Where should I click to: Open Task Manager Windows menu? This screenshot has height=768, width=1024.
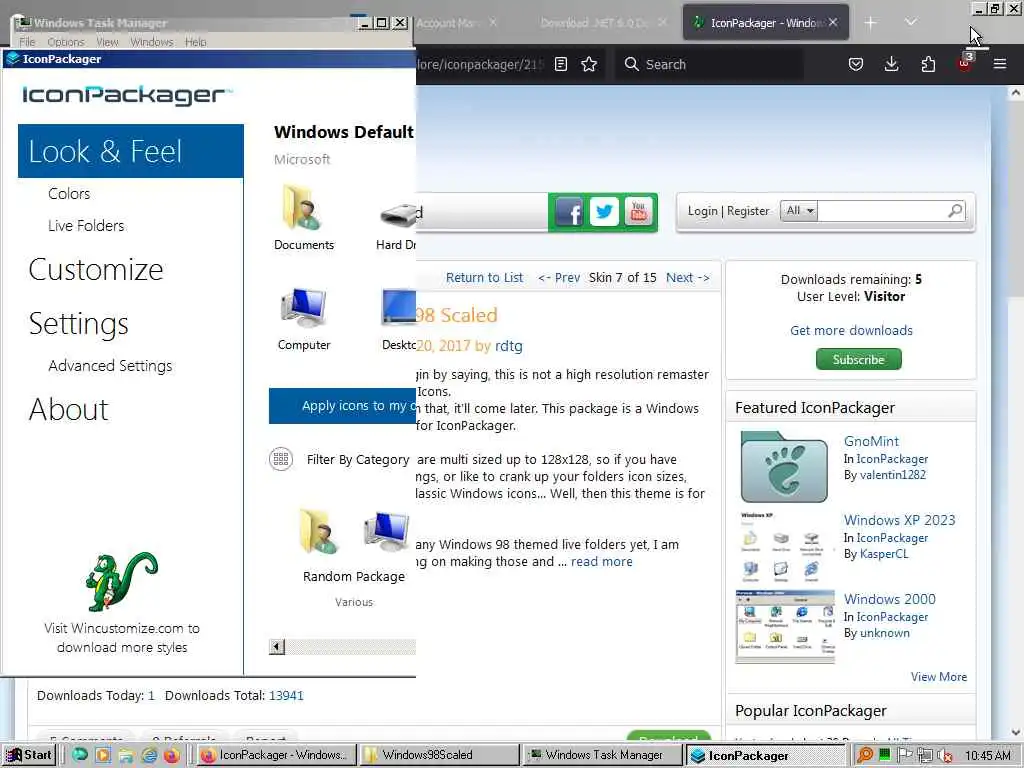pos(152,42)
